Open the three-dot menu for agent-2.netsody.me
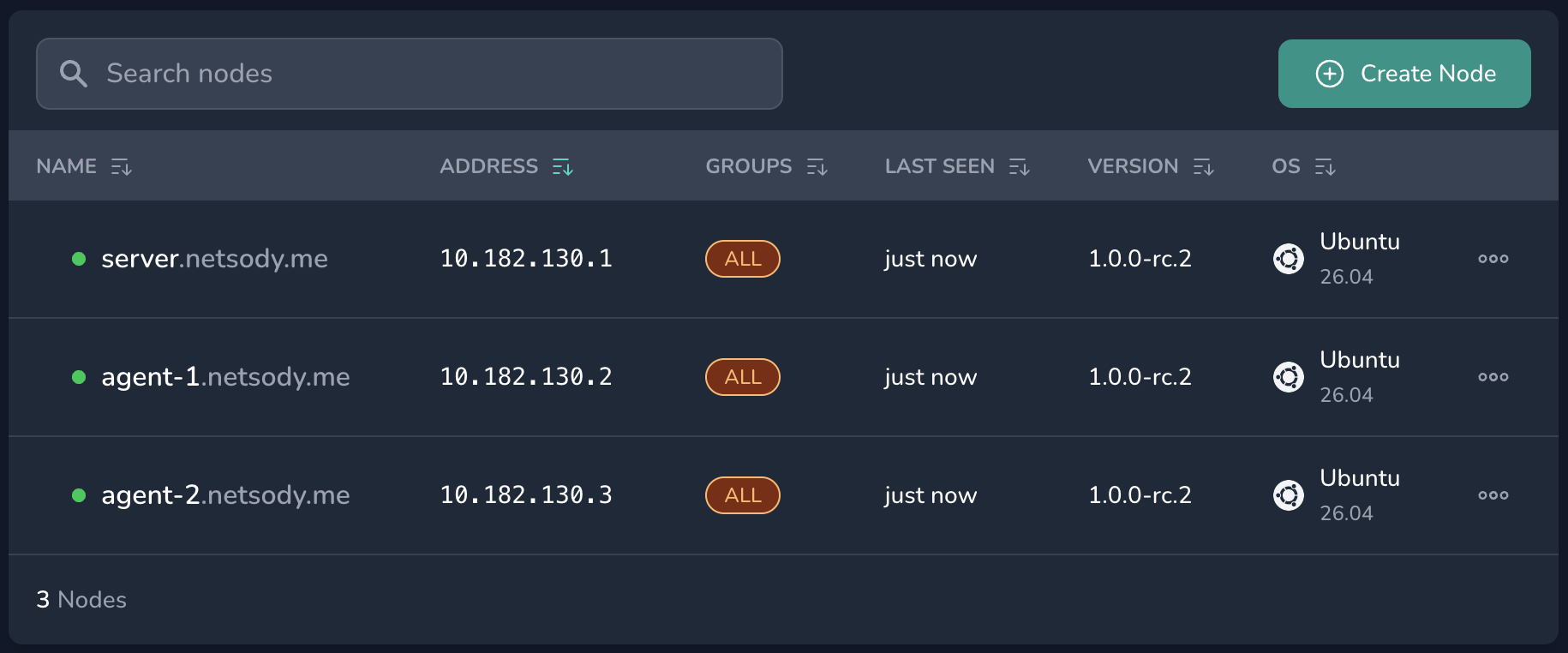The height and width of the screenshot is (653, 1568). coord(1493,495)
